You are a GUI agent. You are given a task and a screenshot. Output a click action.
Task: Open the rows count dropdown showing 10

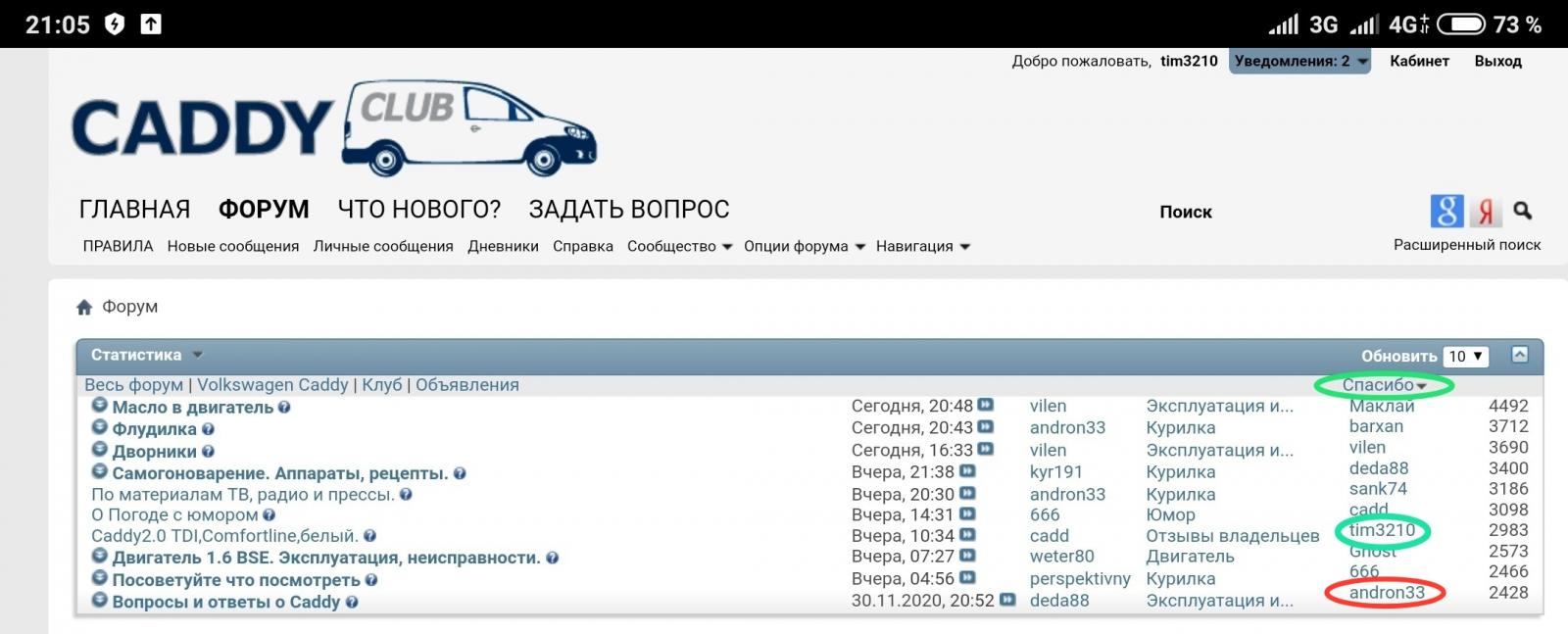1466,356
